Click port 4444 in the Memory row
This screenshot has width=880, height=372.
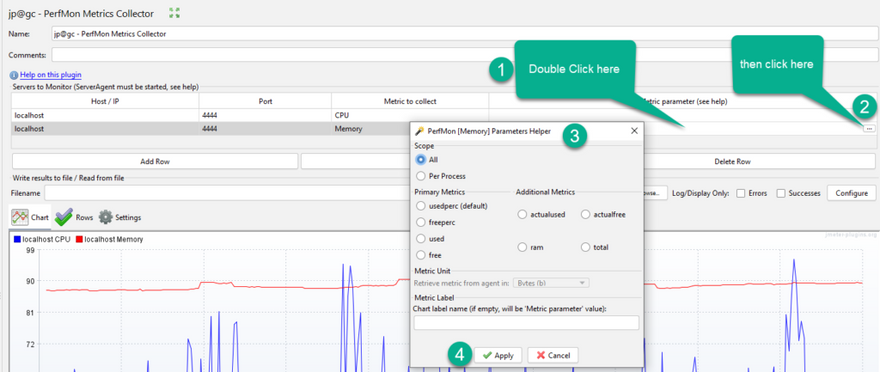pyautogui.click(x=265, y=128)
